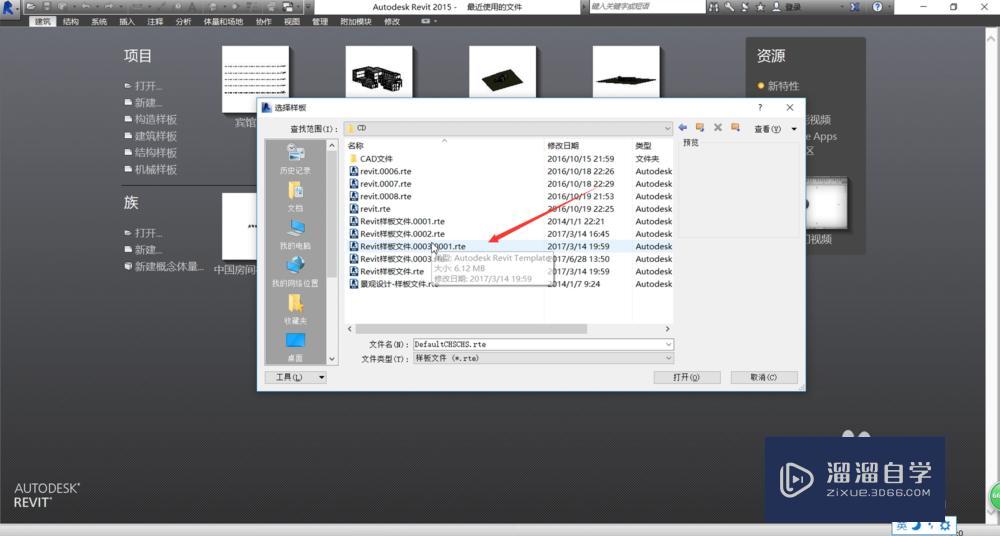Click the Exchange Apps X icon in title bar
Image resolution: width=1000 pixels, height=536 pixels.
point(855,7)
